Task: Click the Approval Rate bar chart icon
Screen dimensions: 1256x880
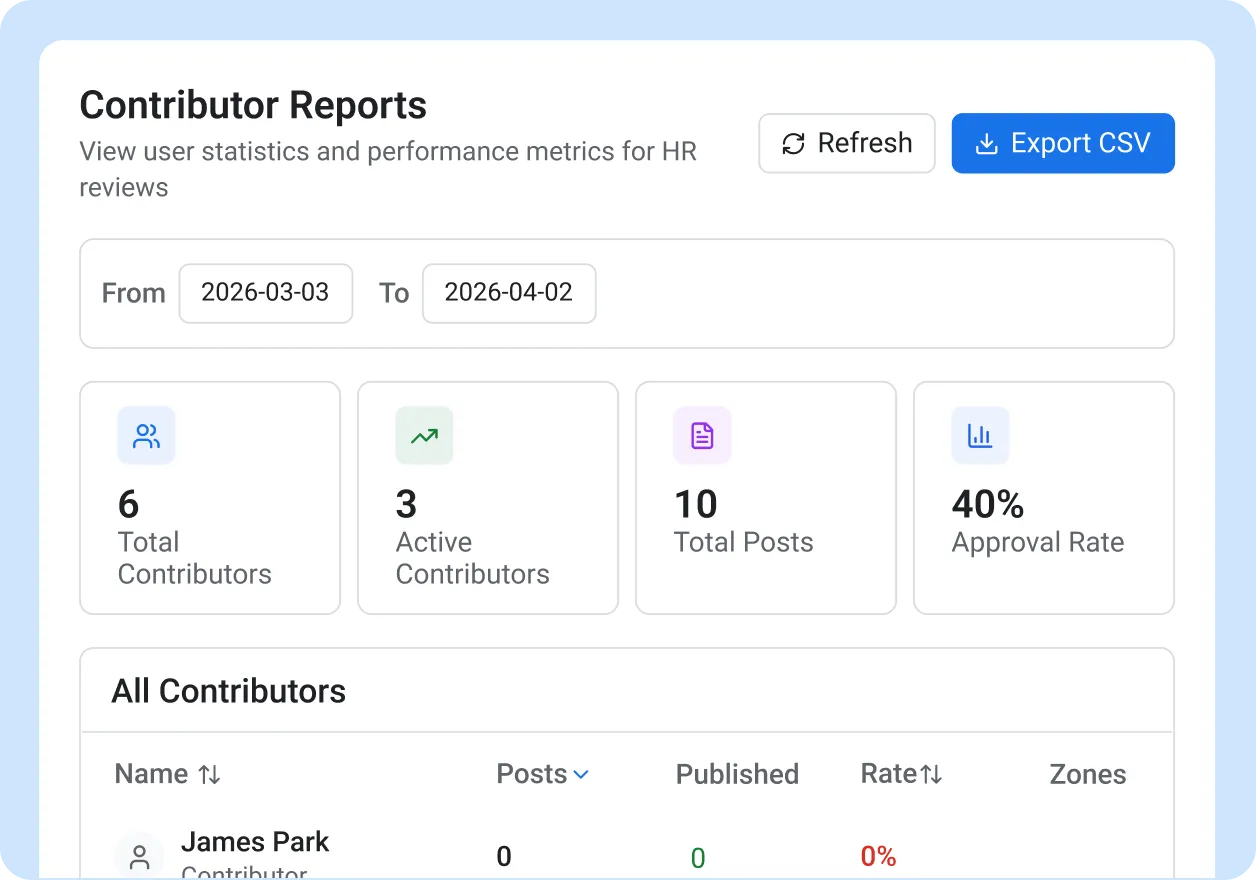Action: (x=980, y=435)
